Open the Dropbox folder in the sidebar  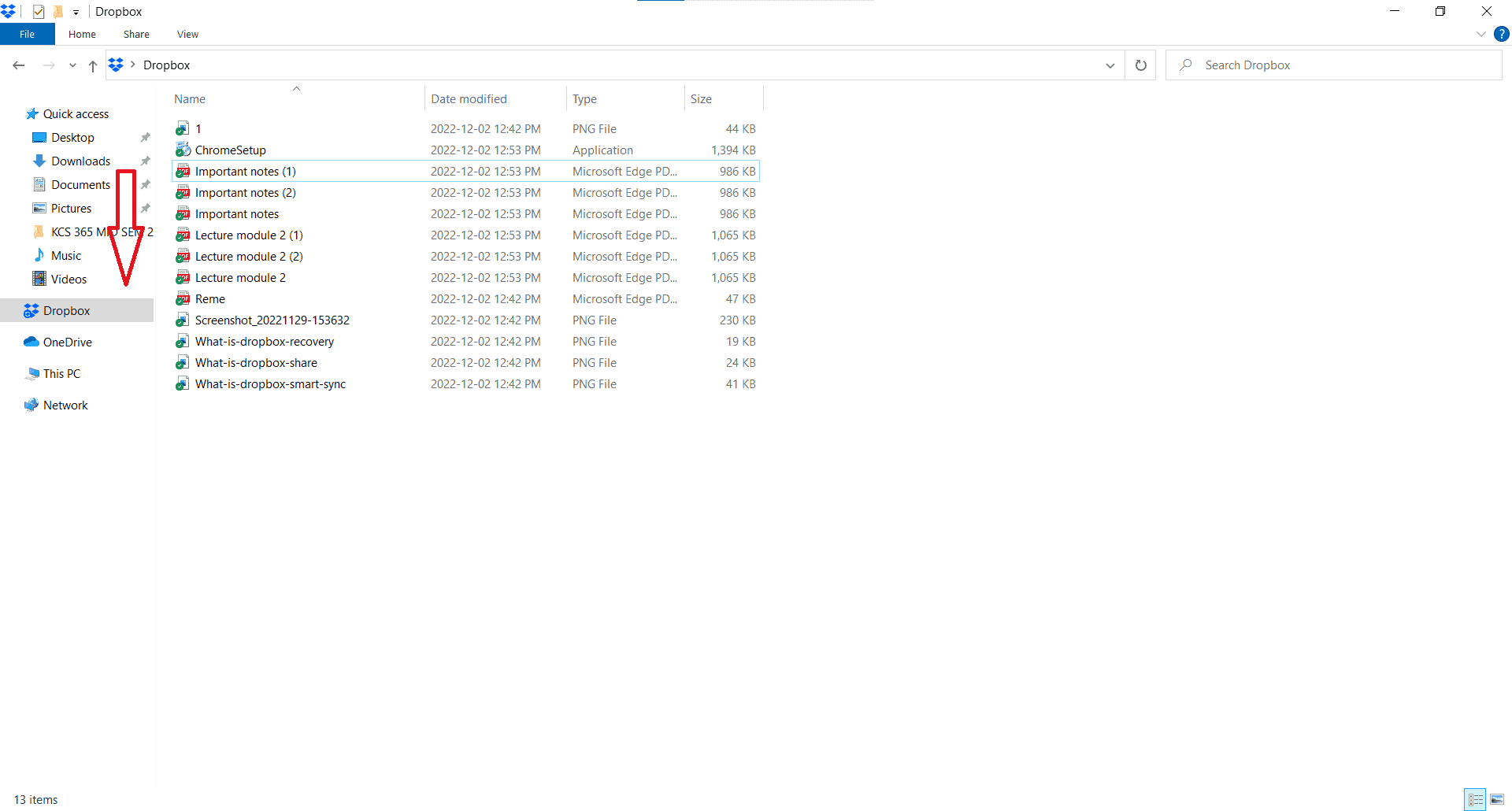coord(66,310)
